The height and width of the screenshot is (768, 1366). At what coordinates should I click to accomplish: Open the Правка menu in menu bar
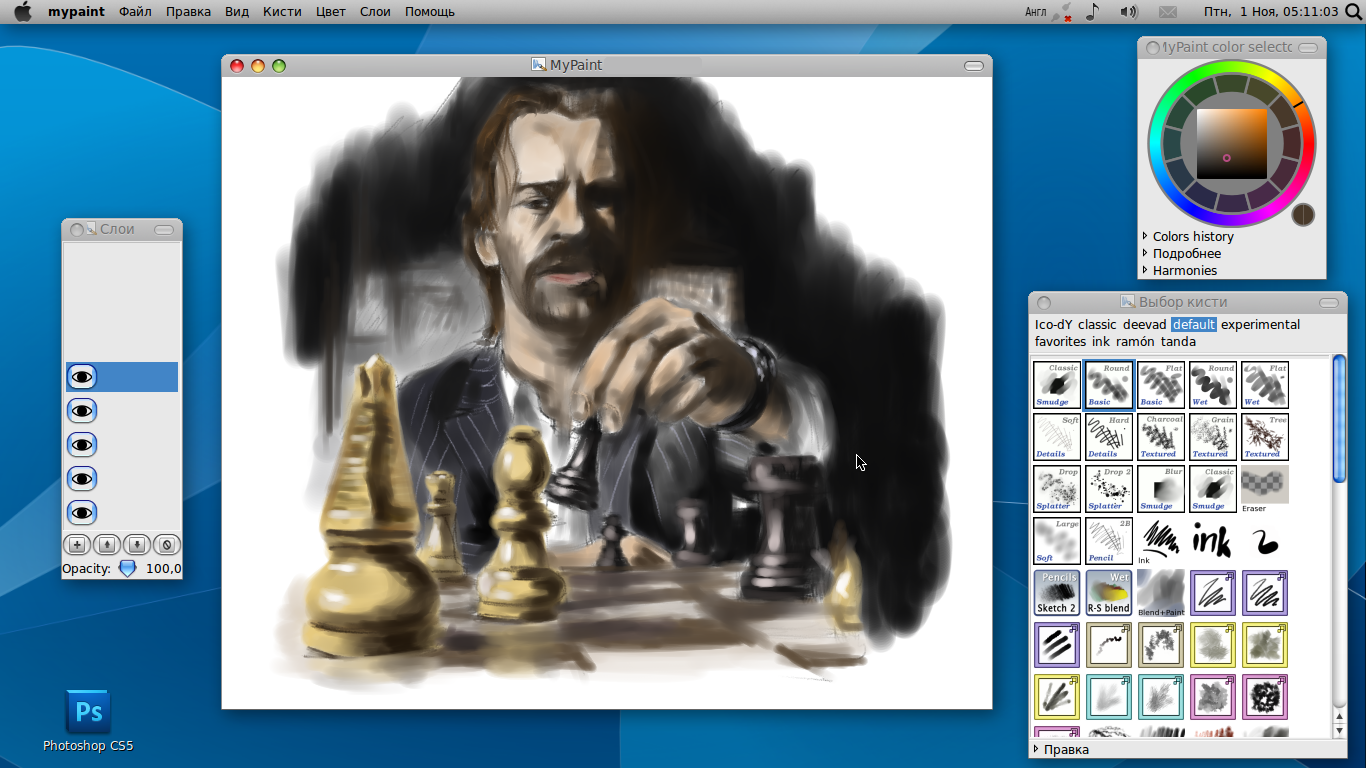[x=188, y=12]
